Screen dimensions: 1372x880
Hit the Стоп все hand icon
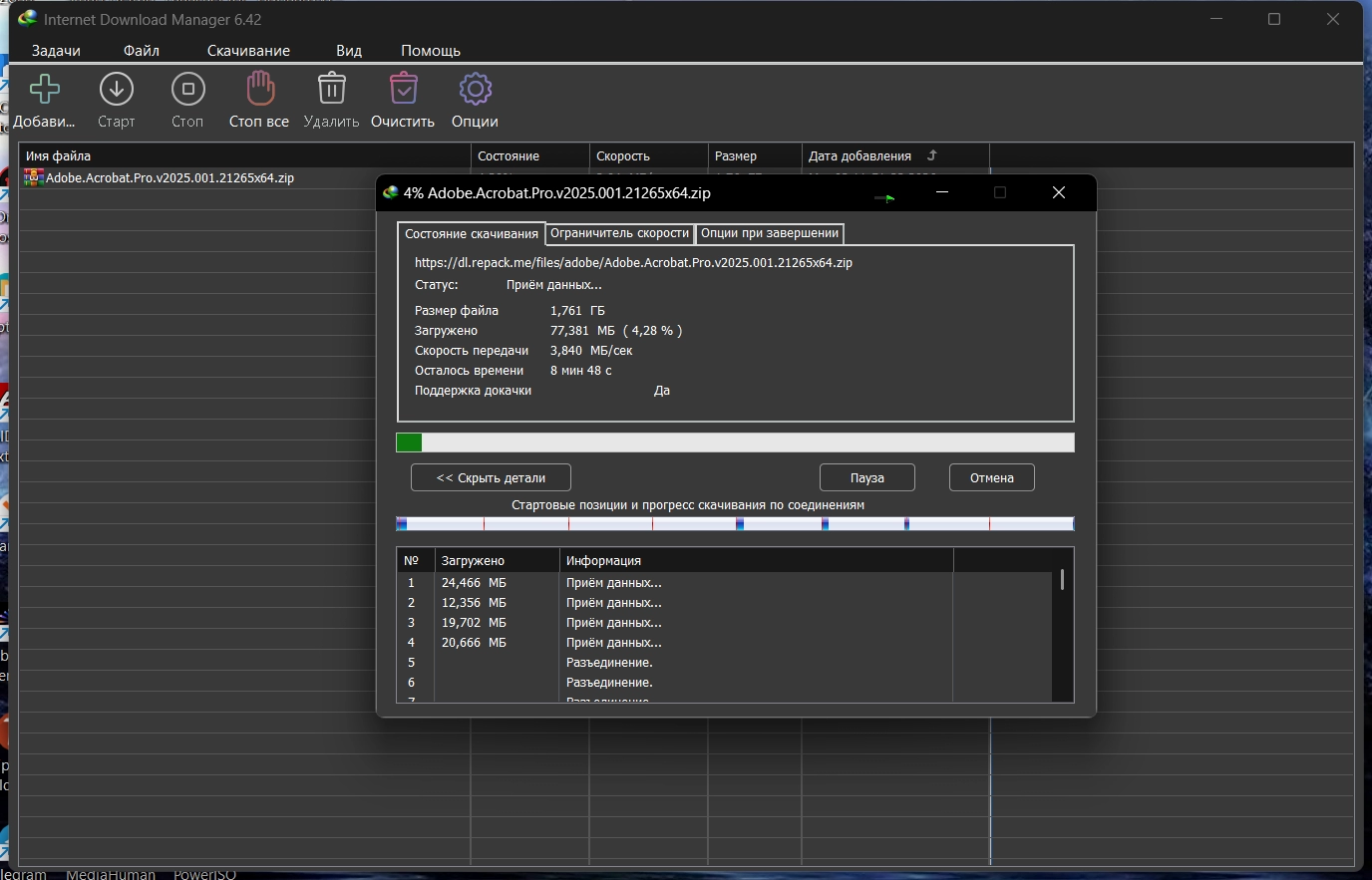(x=259, y=90)
